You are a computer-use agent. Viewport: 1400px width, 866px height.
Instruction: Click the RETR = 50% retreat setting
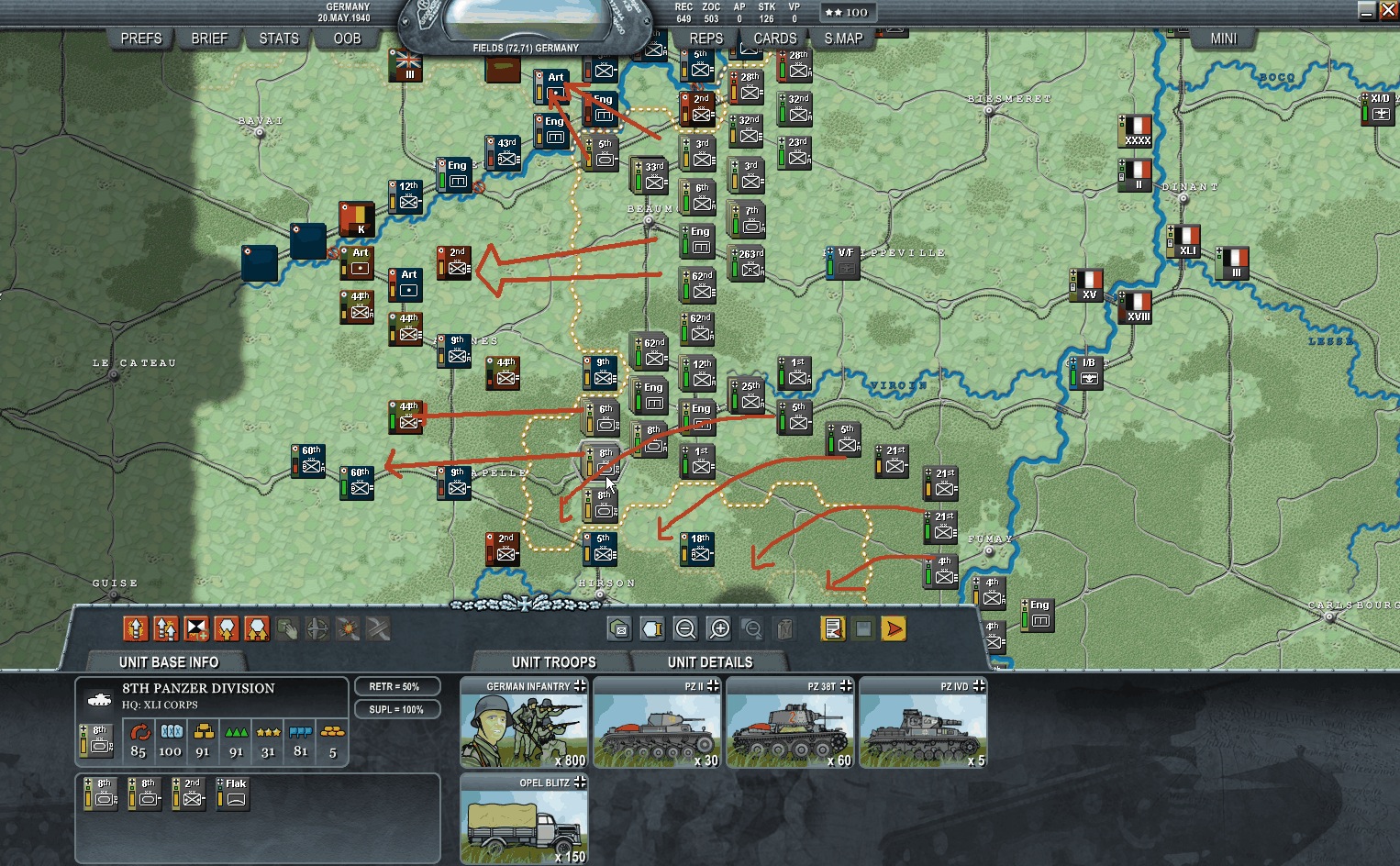tap(396, 686)
